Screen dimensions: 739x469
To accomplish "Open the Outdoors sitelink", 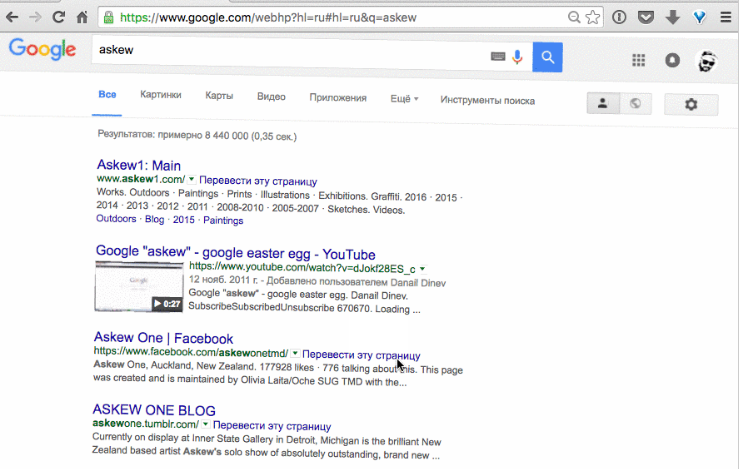I will (116, 219).
